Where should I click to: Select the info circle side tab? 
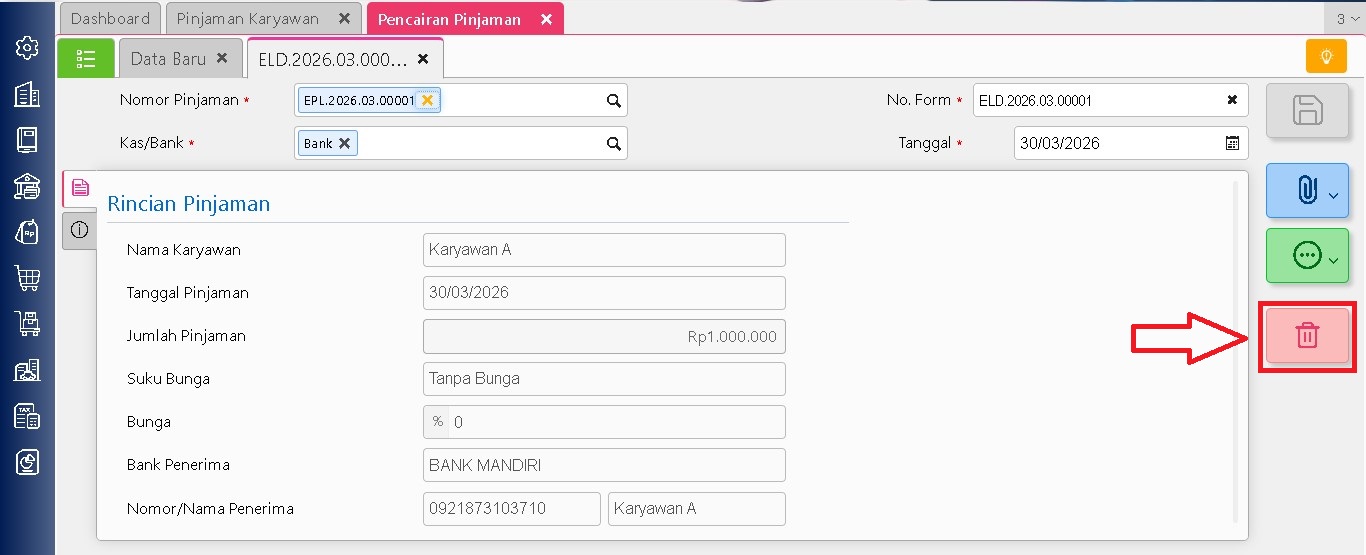point(79,230)
